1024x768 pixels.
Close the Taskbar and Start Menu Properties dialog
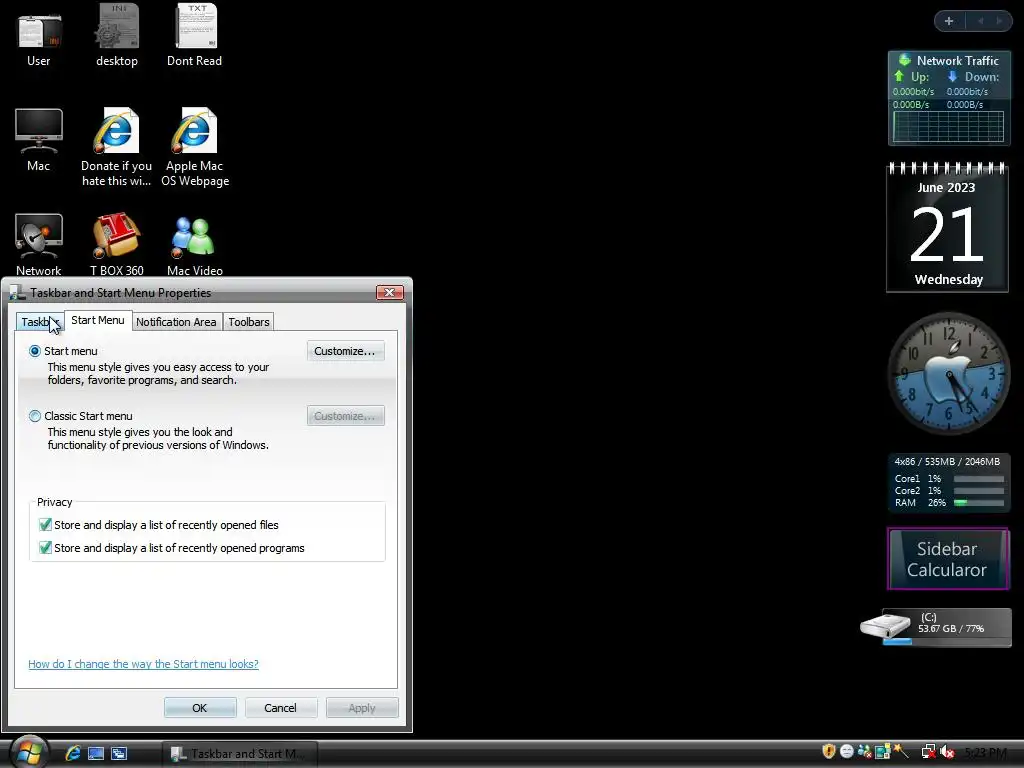click(390, 292)
